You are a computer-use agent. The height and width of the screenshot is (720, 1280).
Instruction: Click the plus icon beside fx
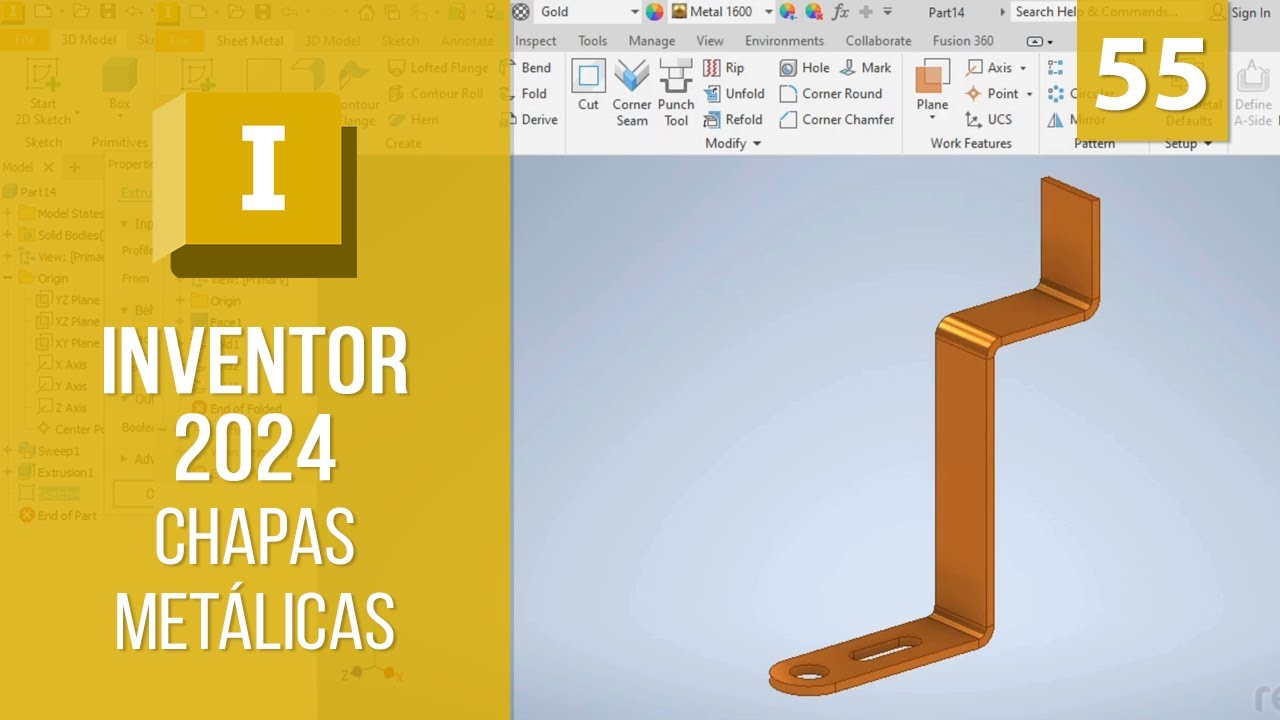(866, 12)
